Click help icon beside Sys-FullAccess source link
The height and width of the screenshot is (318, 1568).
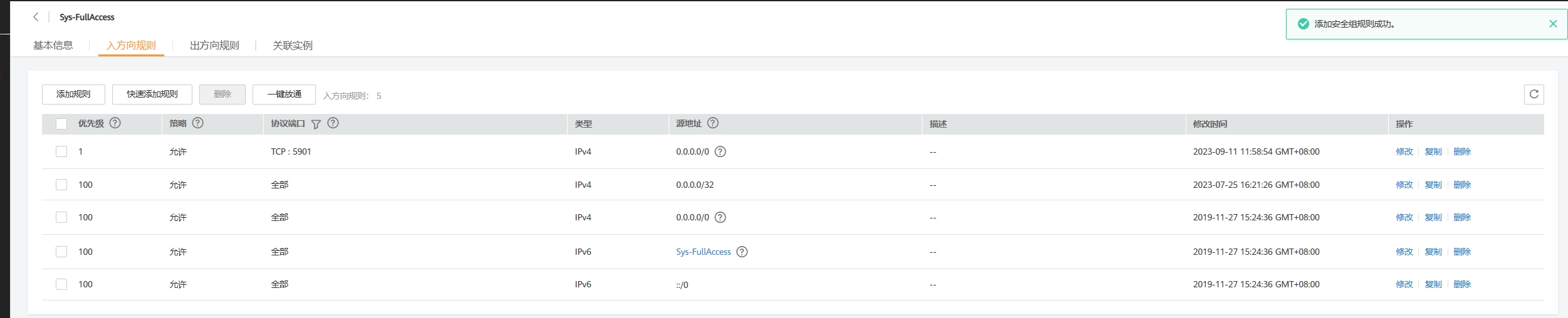(742, 252)
